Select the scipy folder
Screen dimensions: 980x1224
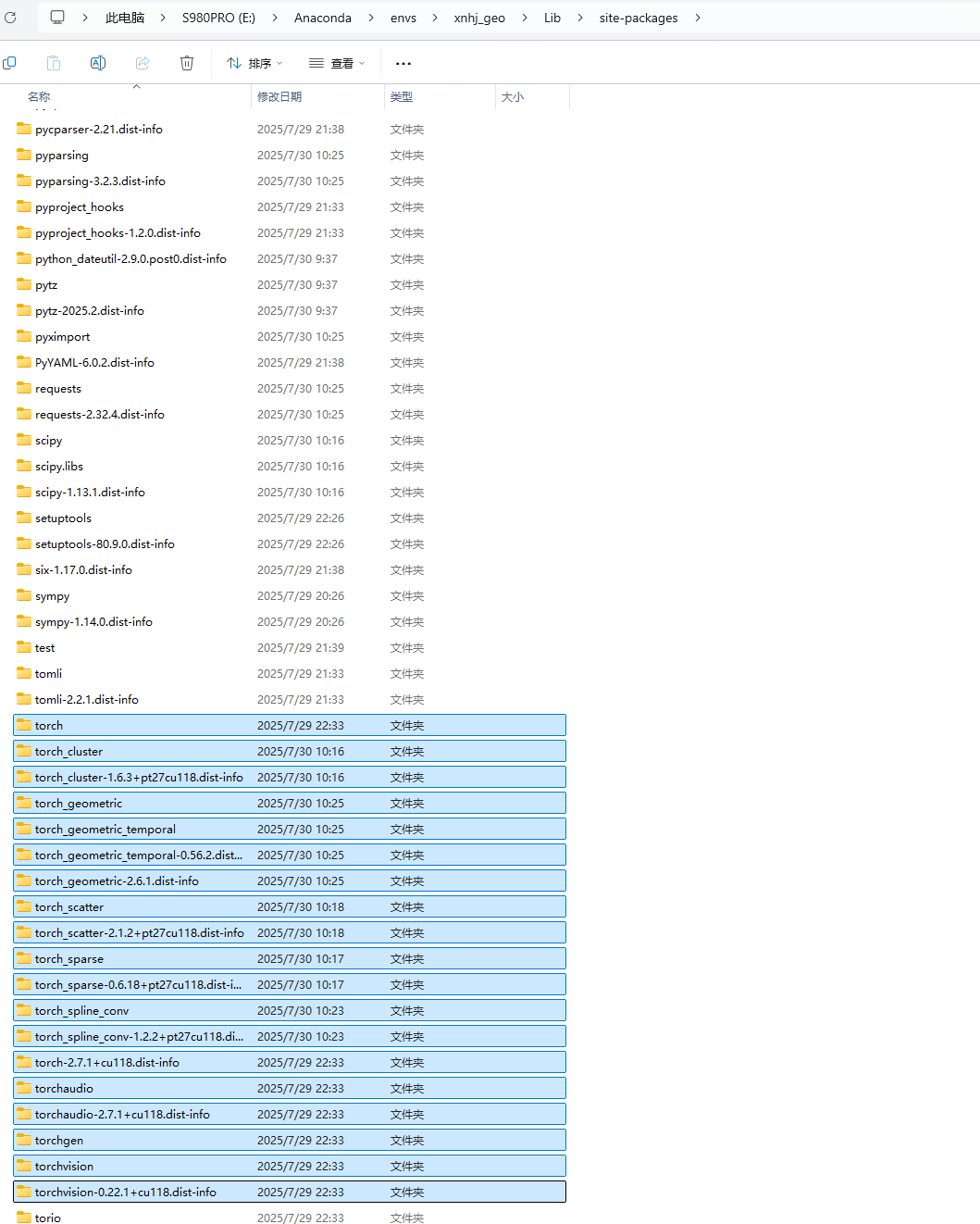290,441
